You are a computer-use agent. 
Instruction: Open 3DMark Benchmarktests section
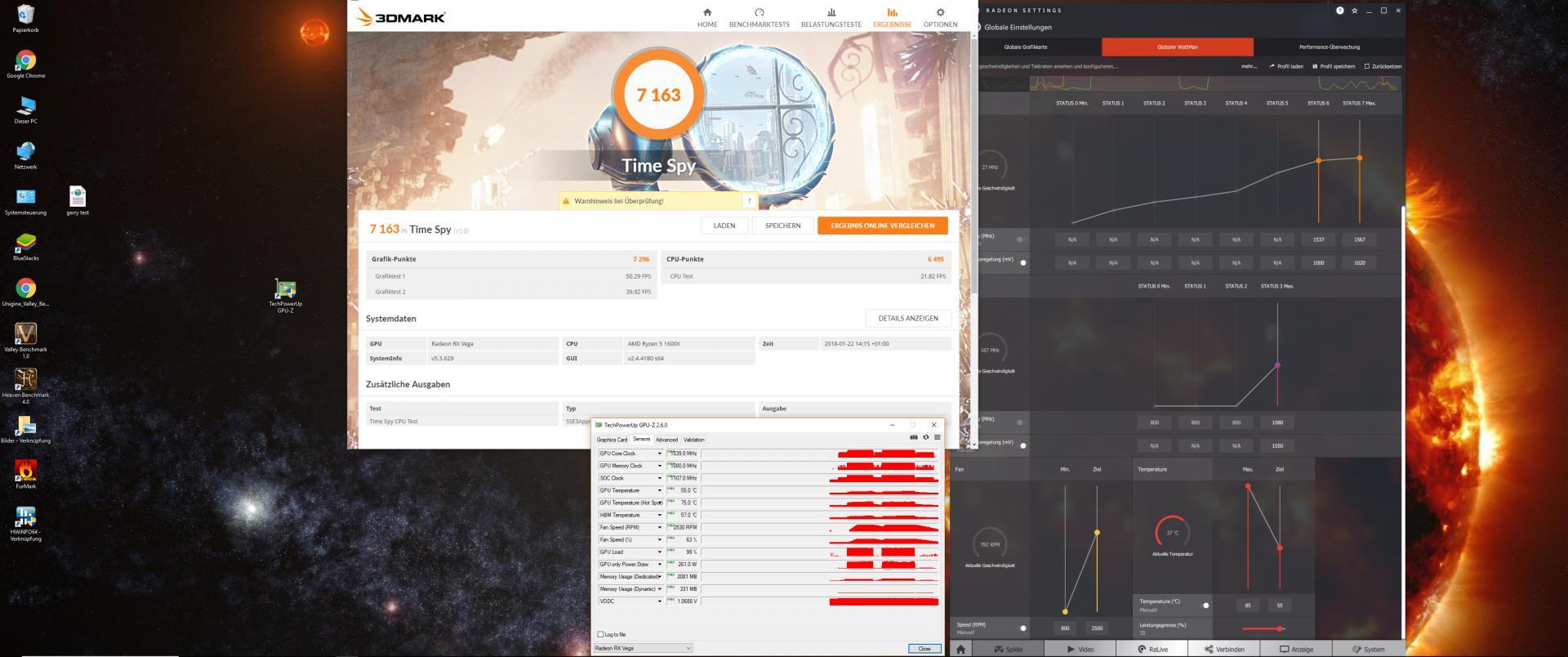click(759, 18)
